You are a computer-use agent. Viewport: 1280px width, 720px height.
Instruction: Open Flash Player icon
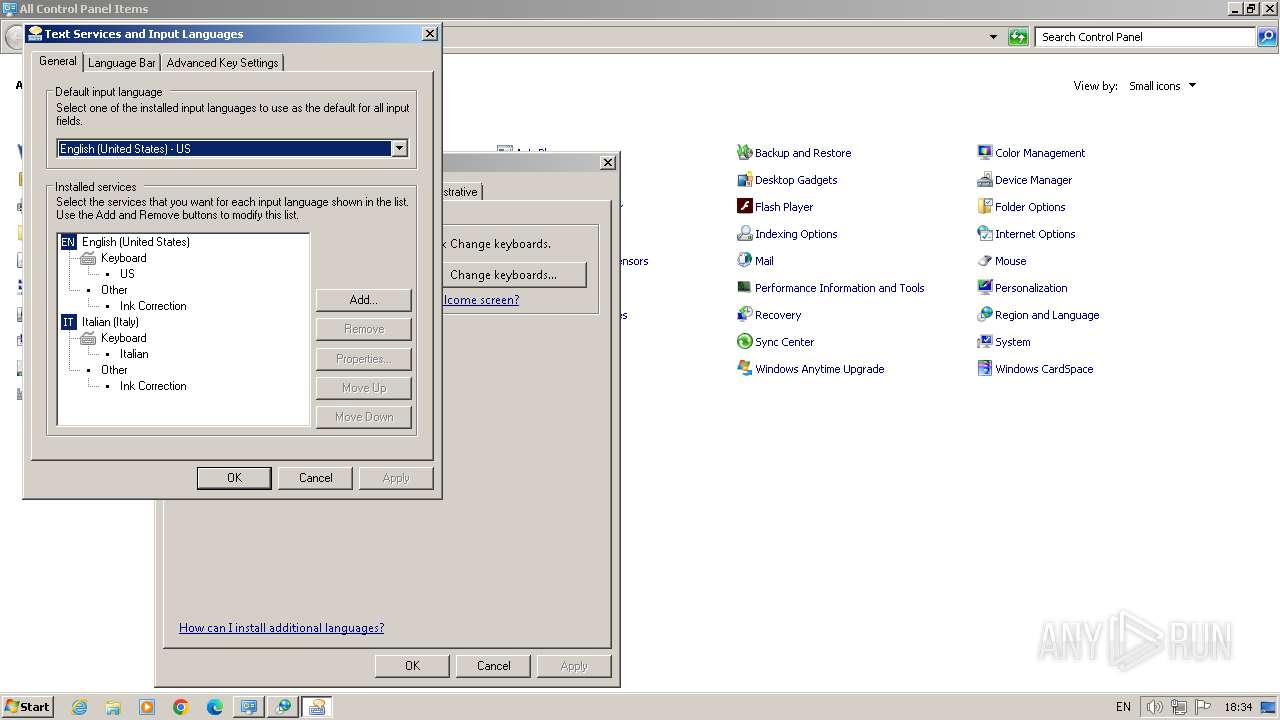tap(744, 207)
